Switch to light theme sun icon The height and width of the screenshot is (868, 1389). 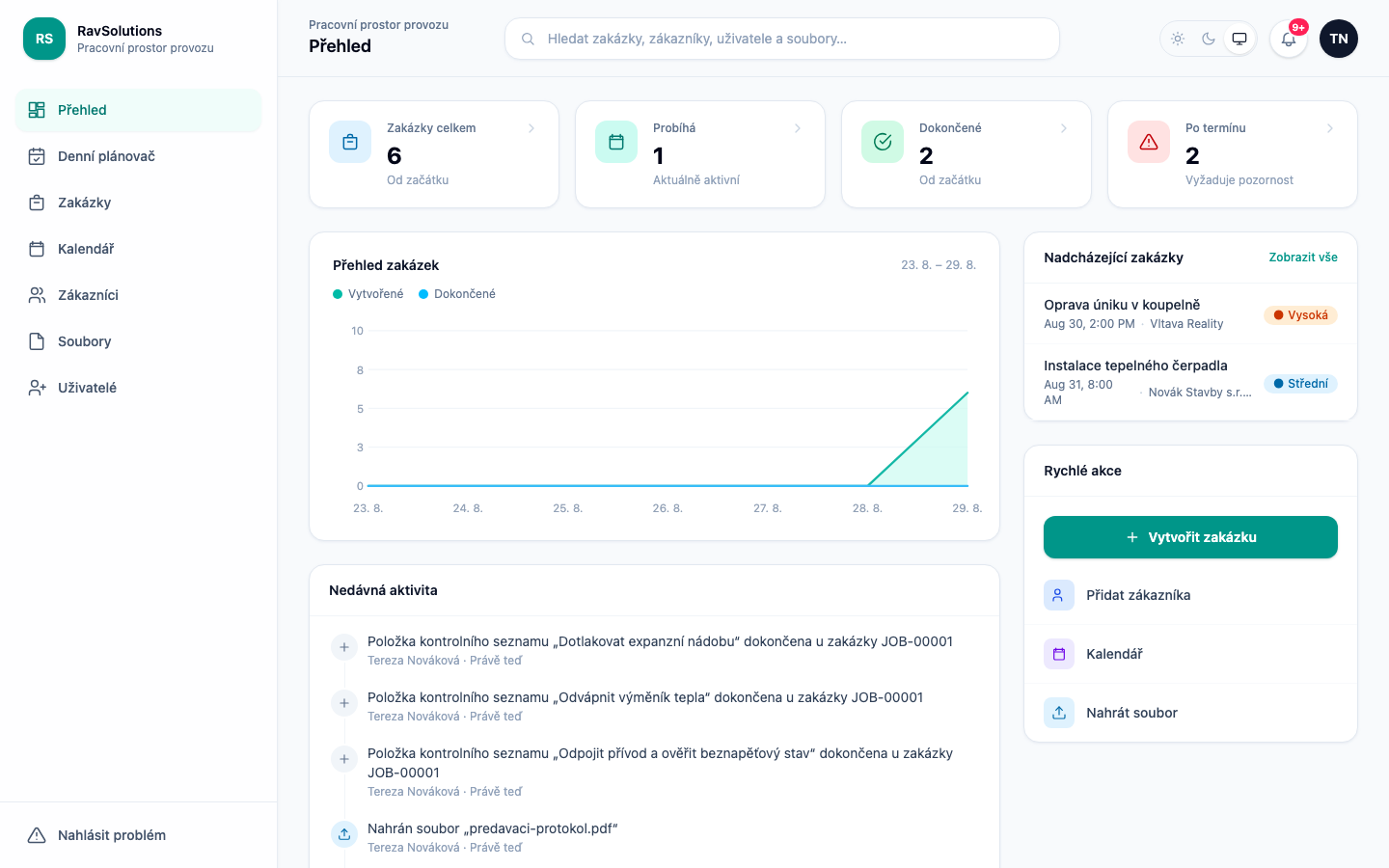(x=1178, y=39)
